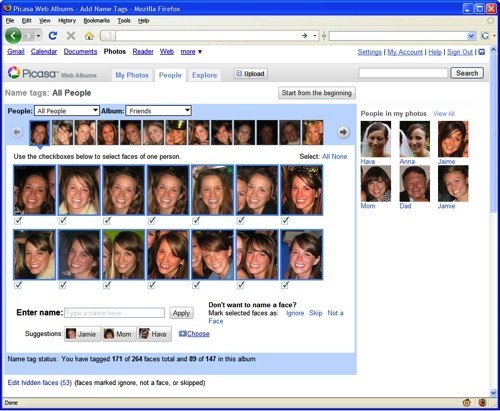500x411 pixels.
Task: Switch to the My Photos tab
Action: tap(132, 75)
